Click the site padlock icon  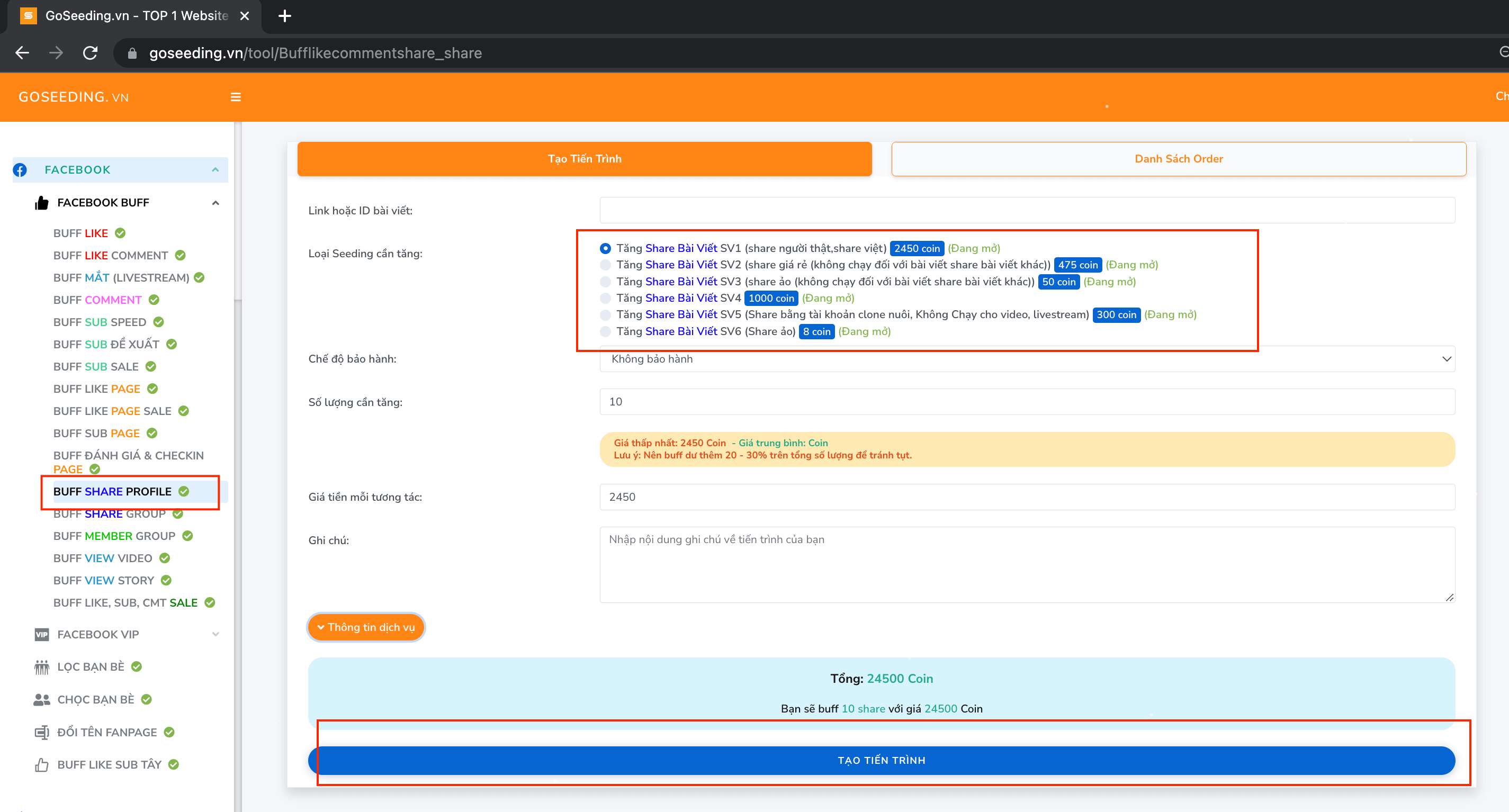point(132,53)
